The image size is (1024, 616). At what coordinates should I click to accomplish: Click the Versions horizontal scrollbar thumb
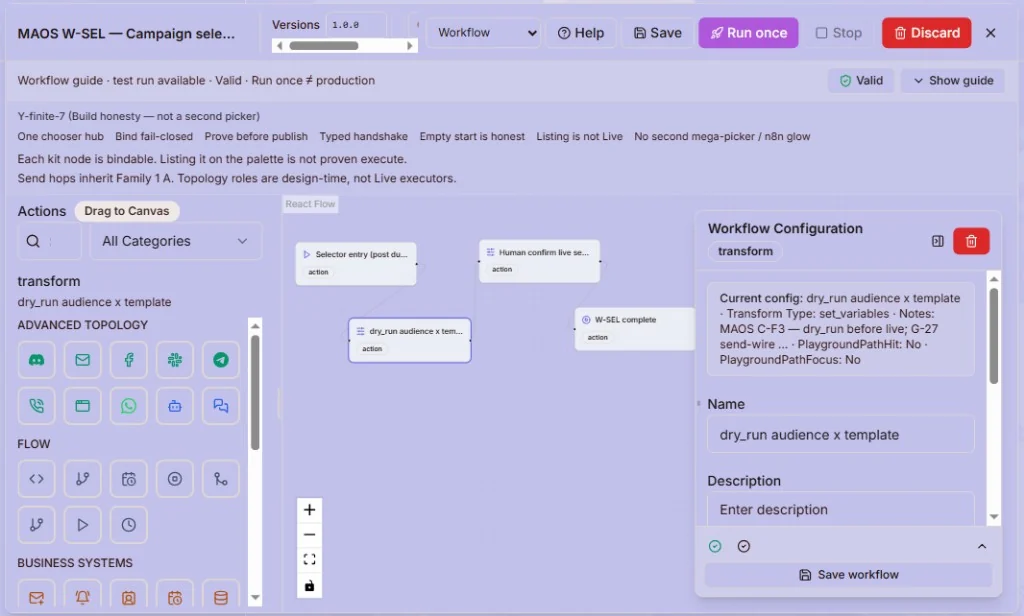324,46
